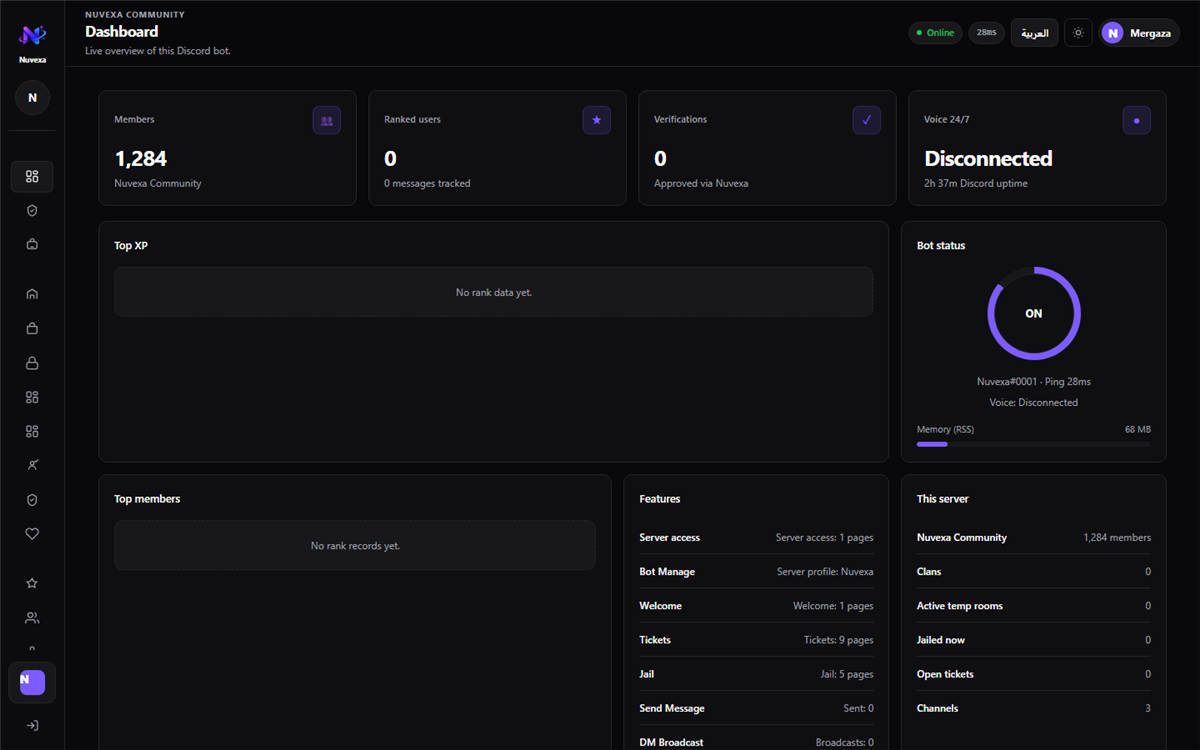Toggle the light/dark theme sun button
1200x750 pixels.
click(1078, 33)
